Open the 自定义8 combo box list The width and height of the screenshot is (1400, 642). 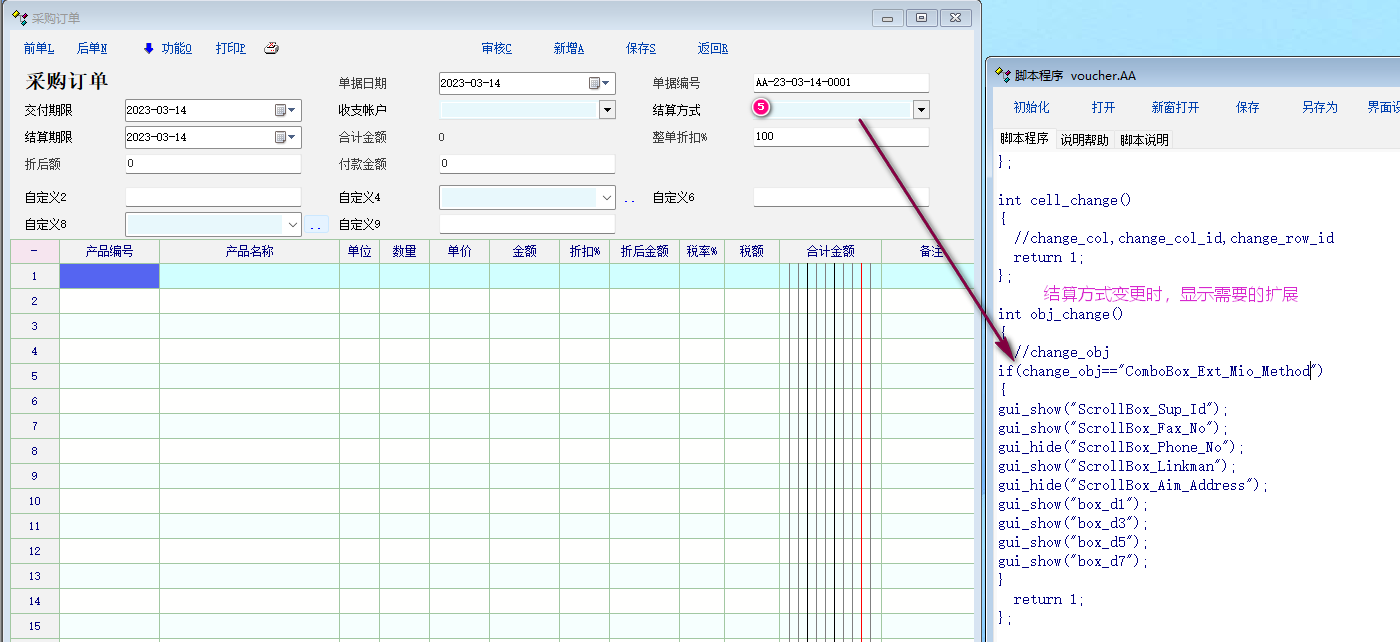(x=292, y=224)
